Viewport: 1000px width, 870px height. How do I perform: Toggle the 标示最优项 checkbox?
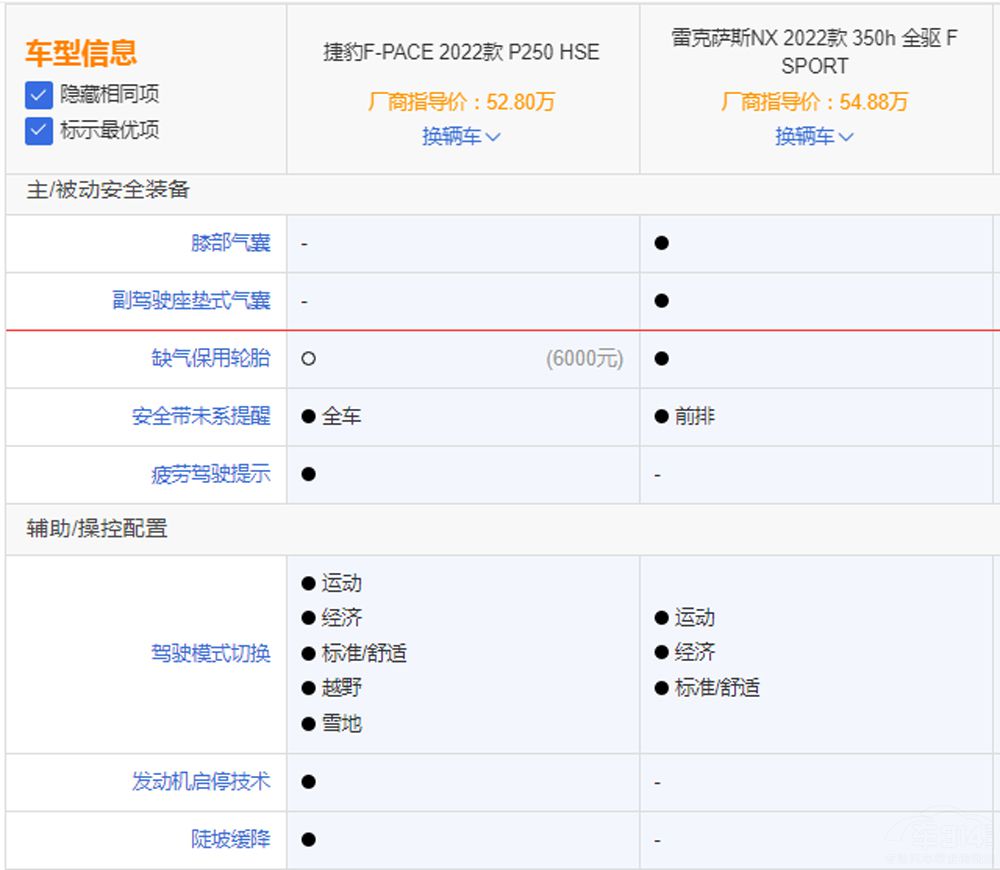[39, 130]
